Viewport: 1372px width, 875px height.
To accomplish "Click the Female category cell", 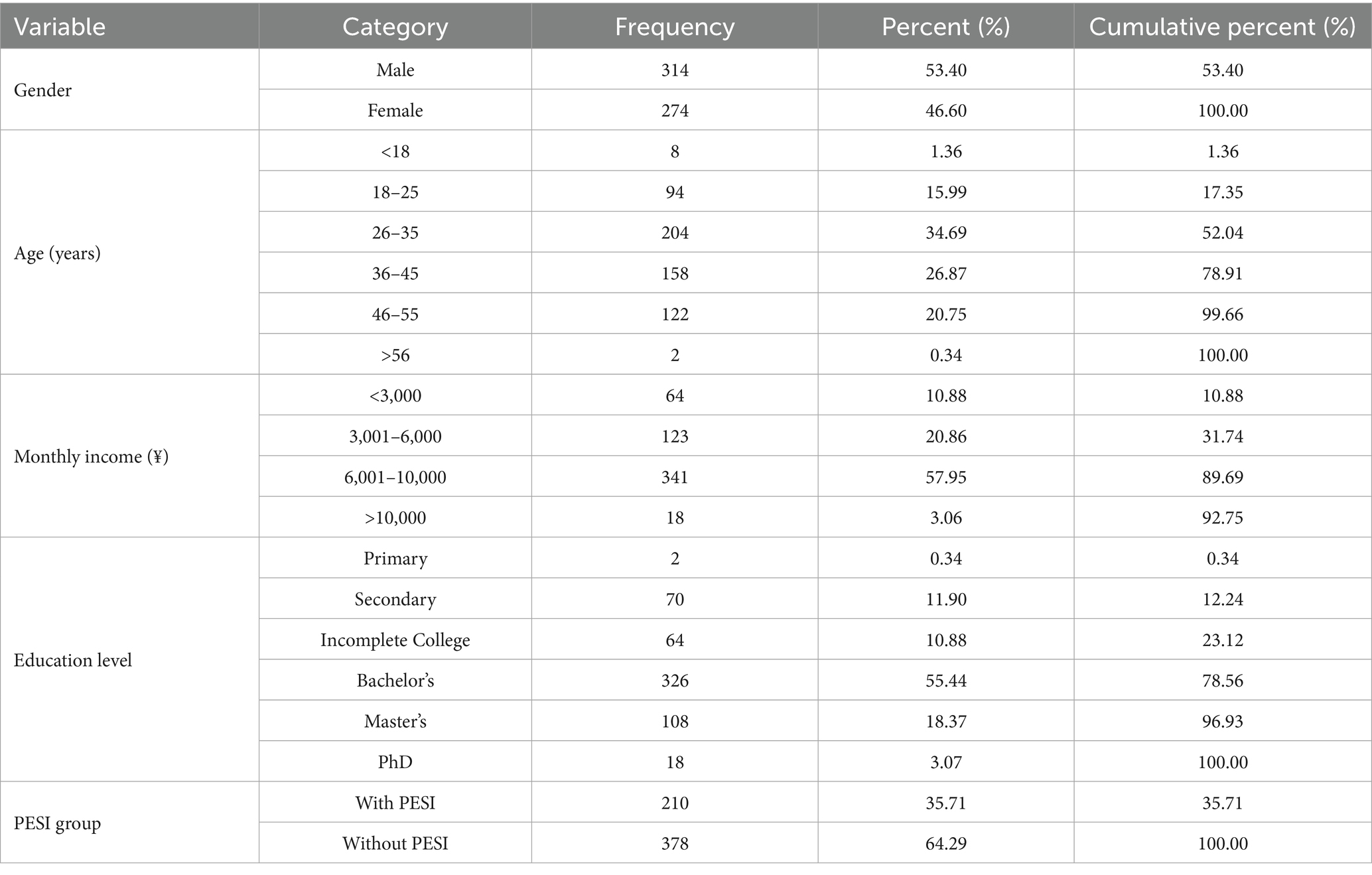I will pos(395,110).
